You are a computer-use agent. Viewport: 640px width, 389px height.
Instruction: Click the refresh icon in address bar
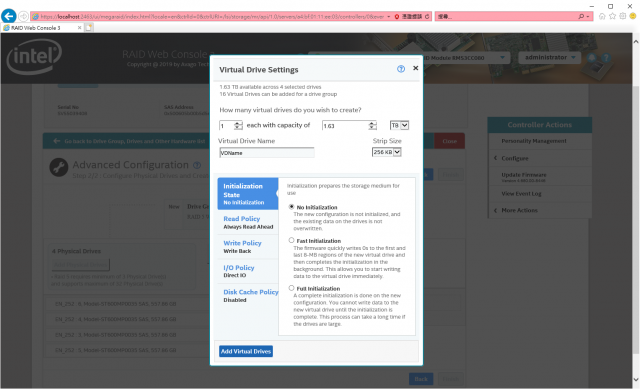(x=427, y=16)
